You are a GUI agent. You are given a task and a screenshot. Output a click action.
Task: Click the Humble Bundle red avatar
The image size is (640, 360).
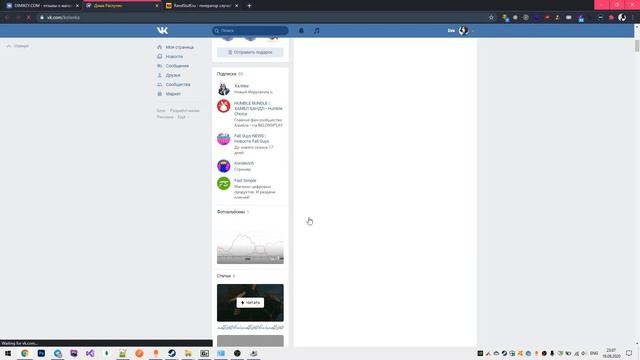point(223,106)
